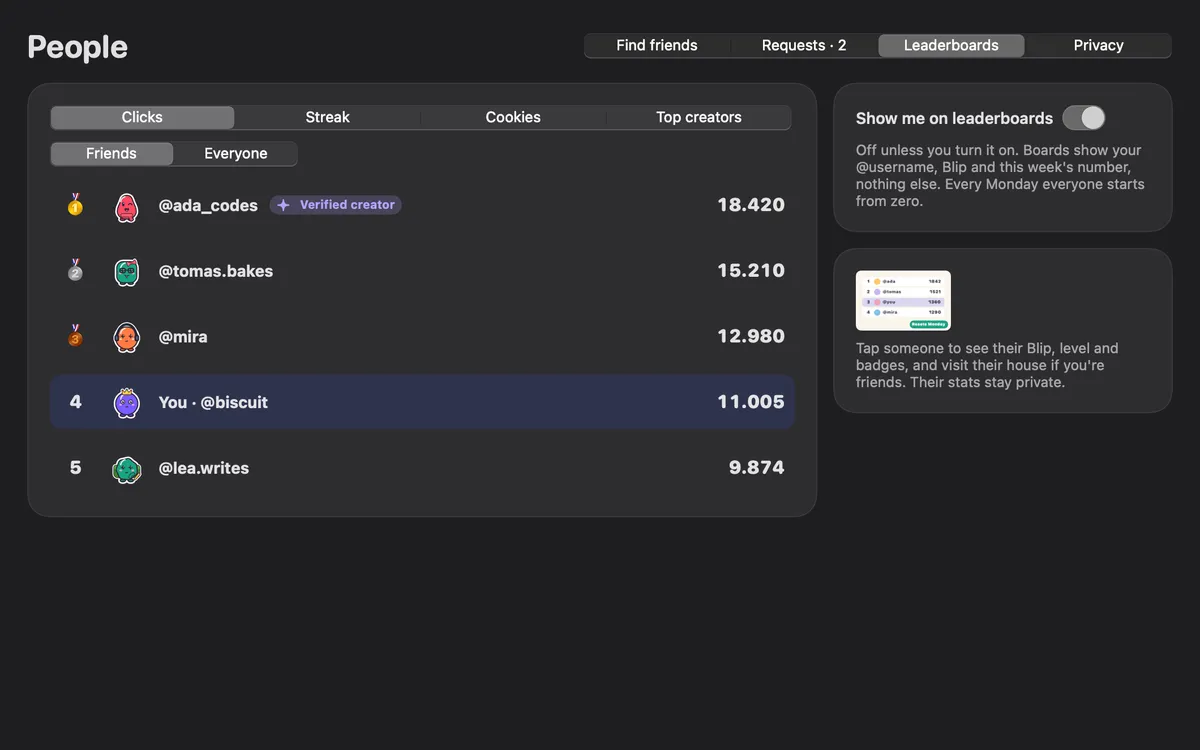Select the Friends leaderboard scope

(111, 153)
